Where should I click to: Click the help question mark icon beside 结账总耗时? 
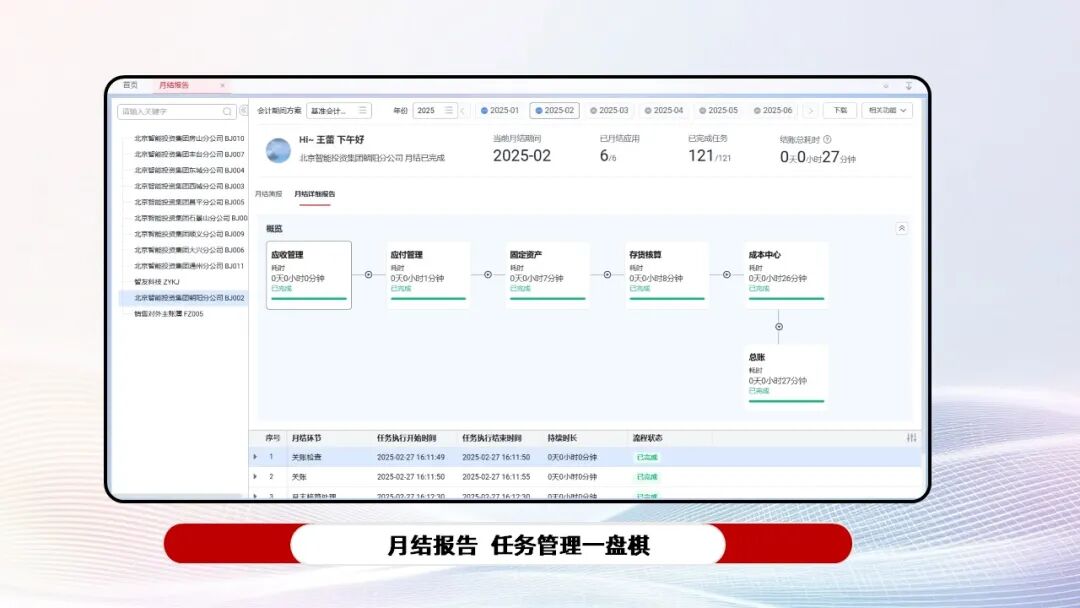(x=829, y=139)
